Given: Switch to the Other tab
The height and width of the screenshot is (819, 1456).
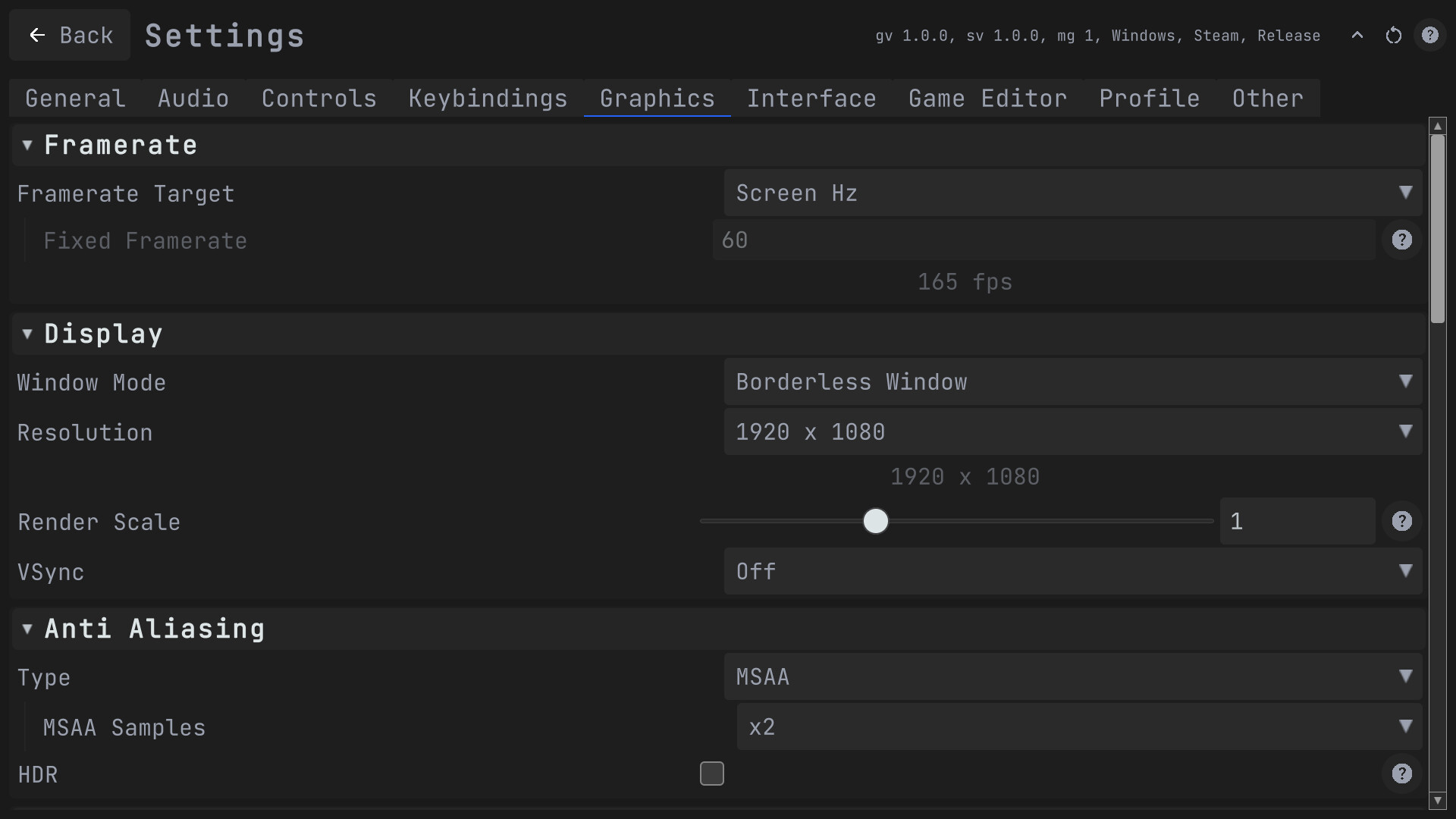Looking at the screenshot, I should tap(1268, 98).
